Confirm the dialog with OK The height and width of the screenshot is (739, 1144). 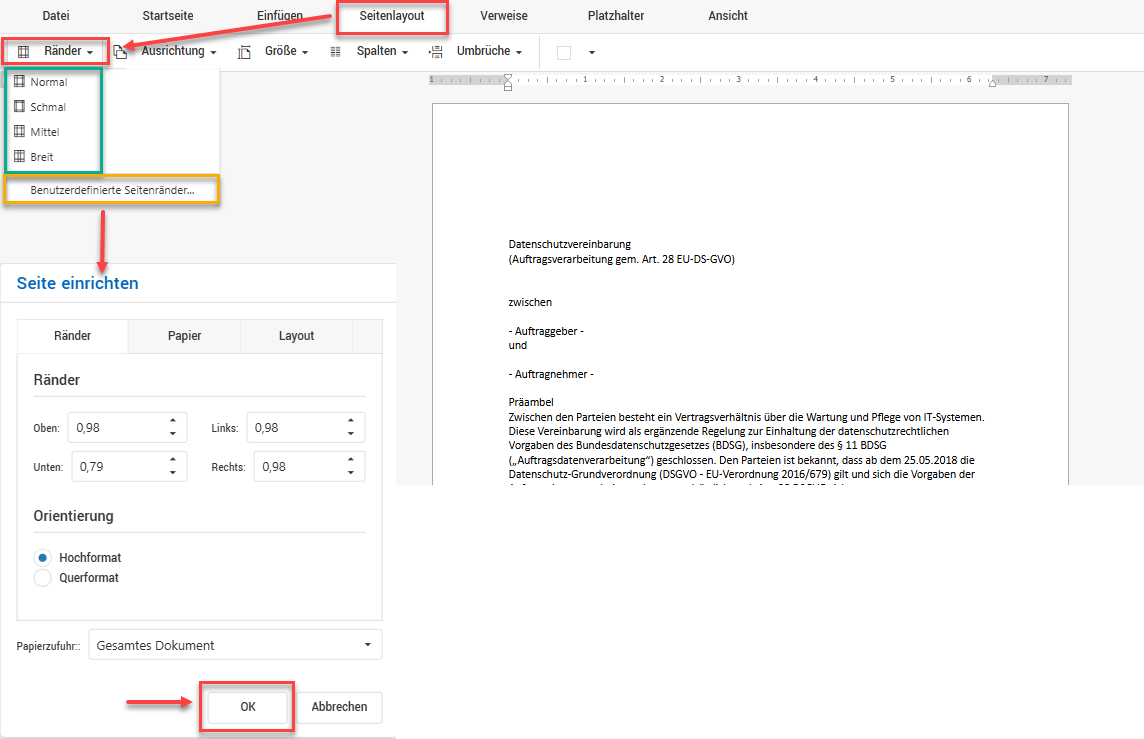click(247, 706)
